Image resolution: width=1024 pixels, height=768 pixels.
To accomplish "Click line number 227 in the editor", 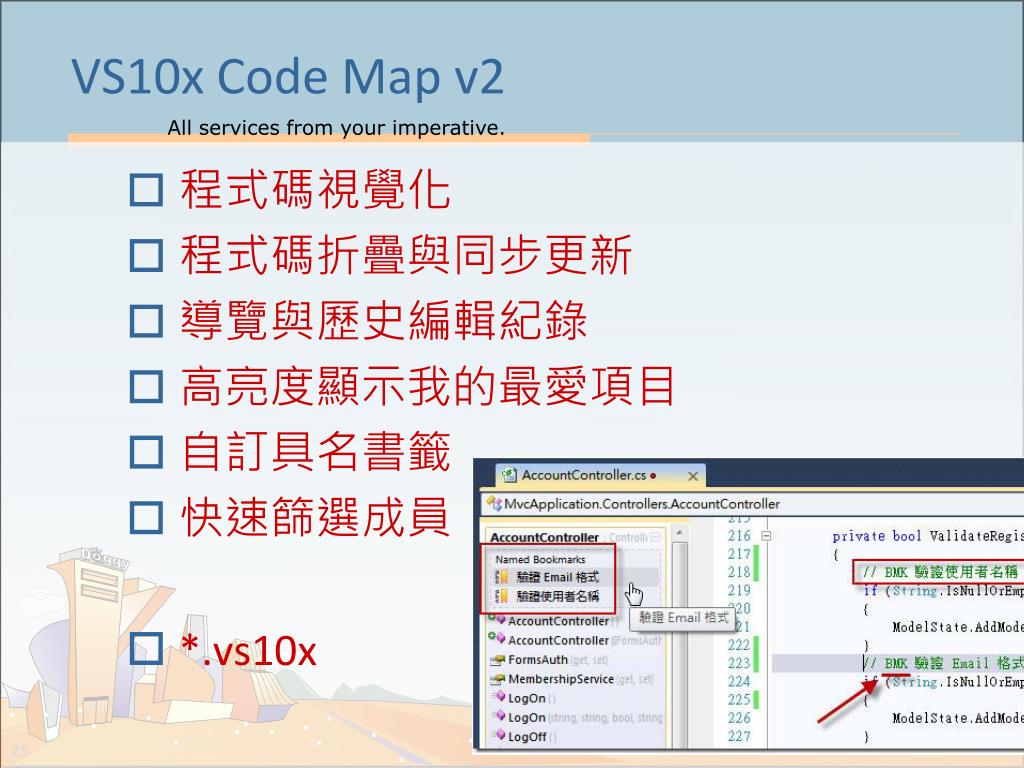I will 739,736.
